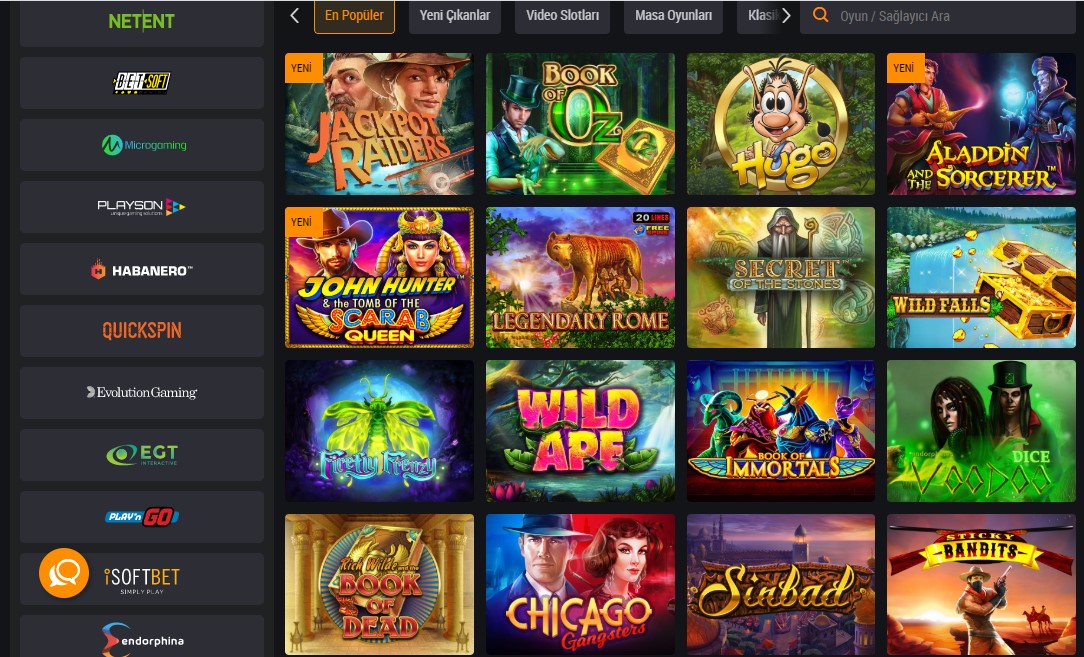Image resolution: width=1084 pixels, height=657 pixels.
Task: Switch to the Yeni Çıkanlar tab
Action: 454,16
